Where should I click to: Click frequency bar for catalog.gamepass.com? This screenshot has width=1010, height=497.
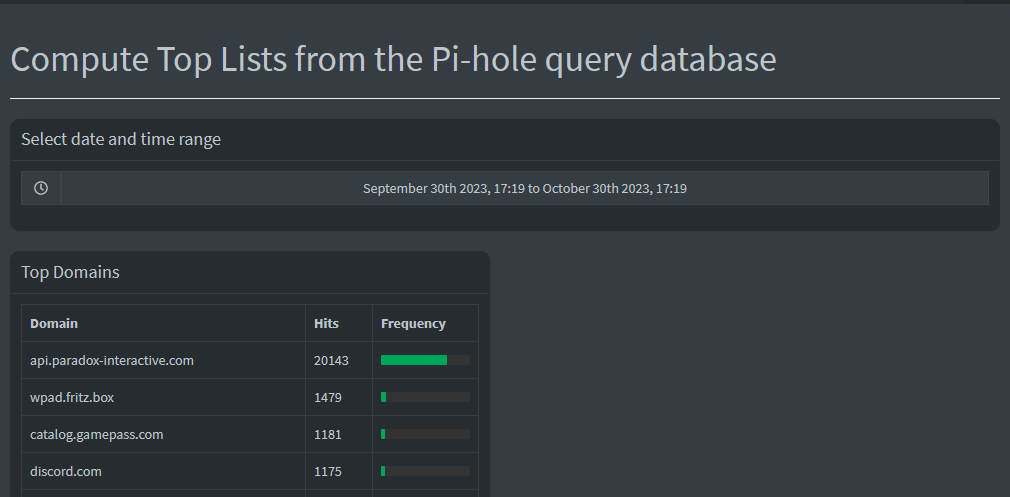point(425,435)
